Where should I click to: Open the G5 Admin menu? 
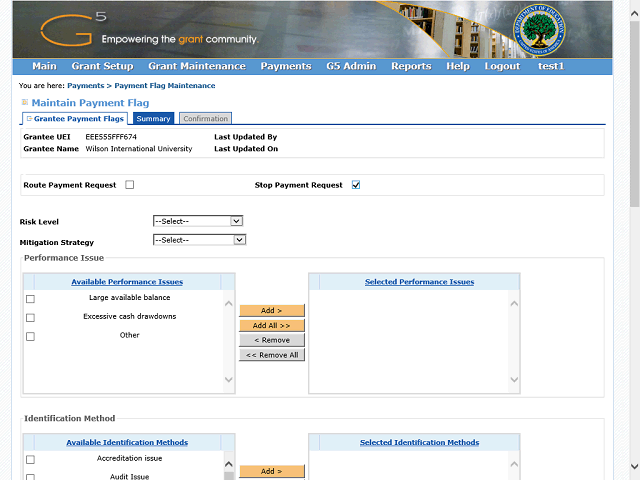[351, 66]
